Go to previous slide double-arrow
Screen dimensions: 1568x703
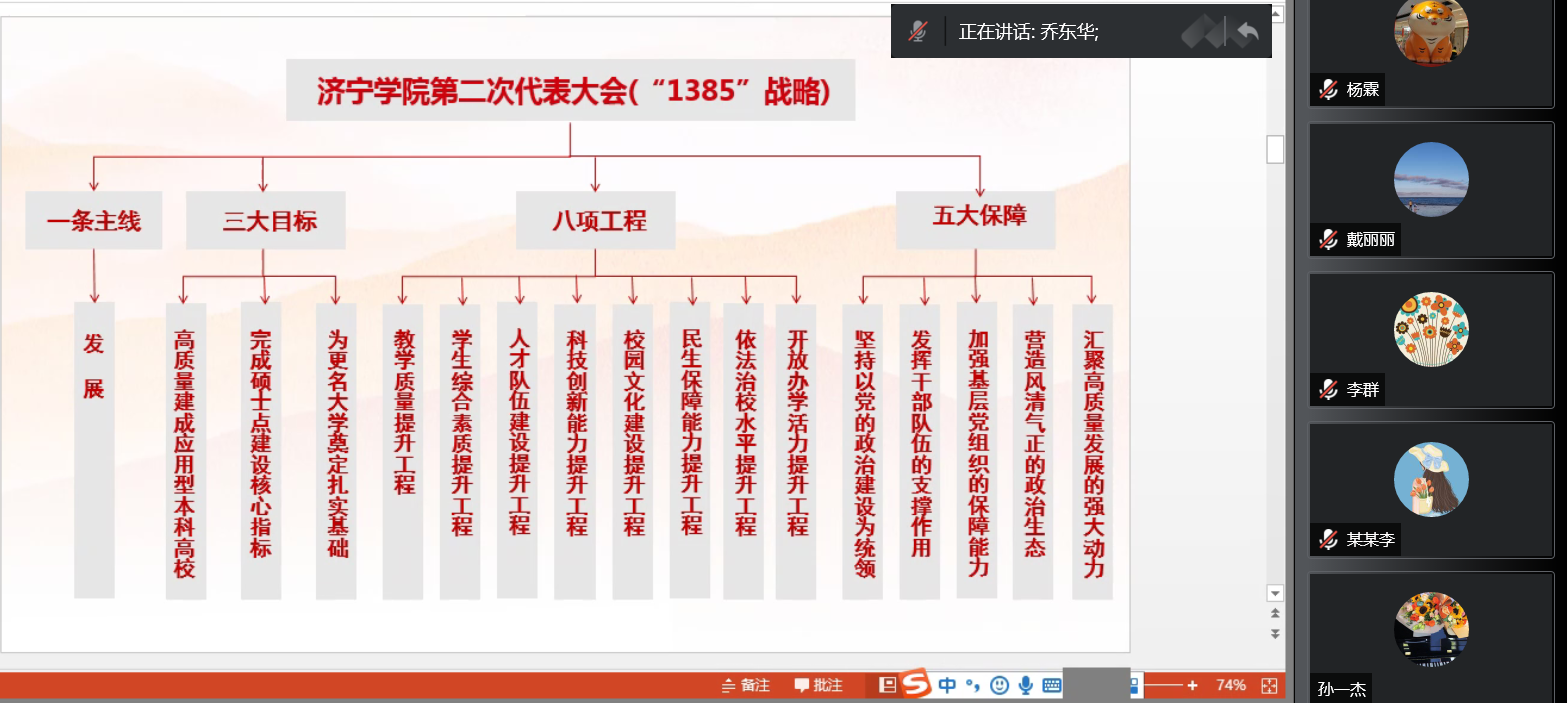[1275, 613]
